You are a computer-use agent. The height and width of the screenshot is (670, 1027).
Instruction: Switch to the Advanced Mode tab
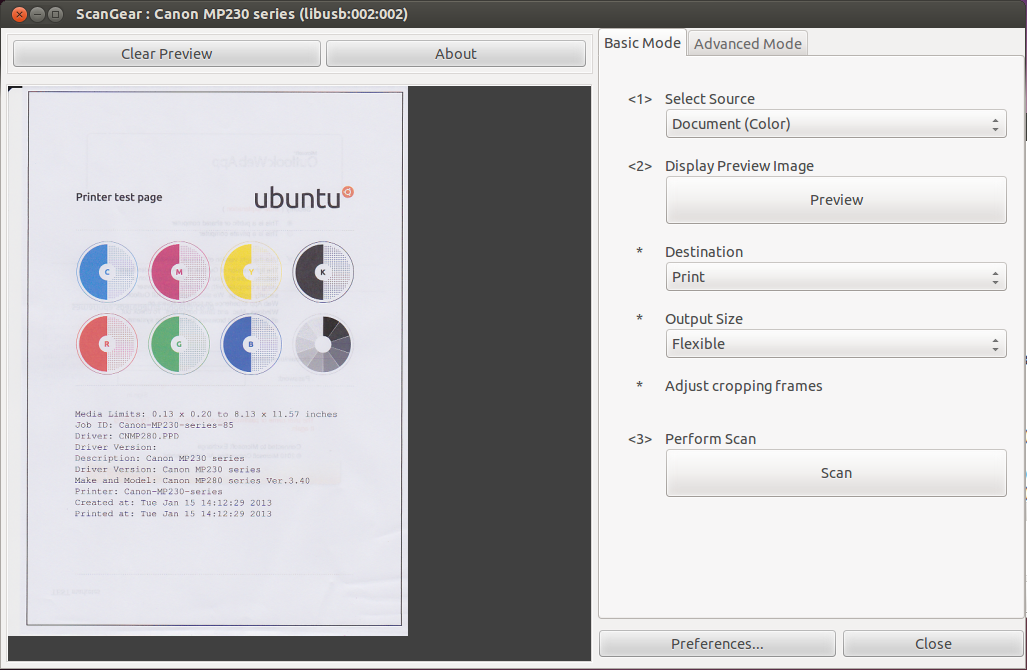(747, 44)
